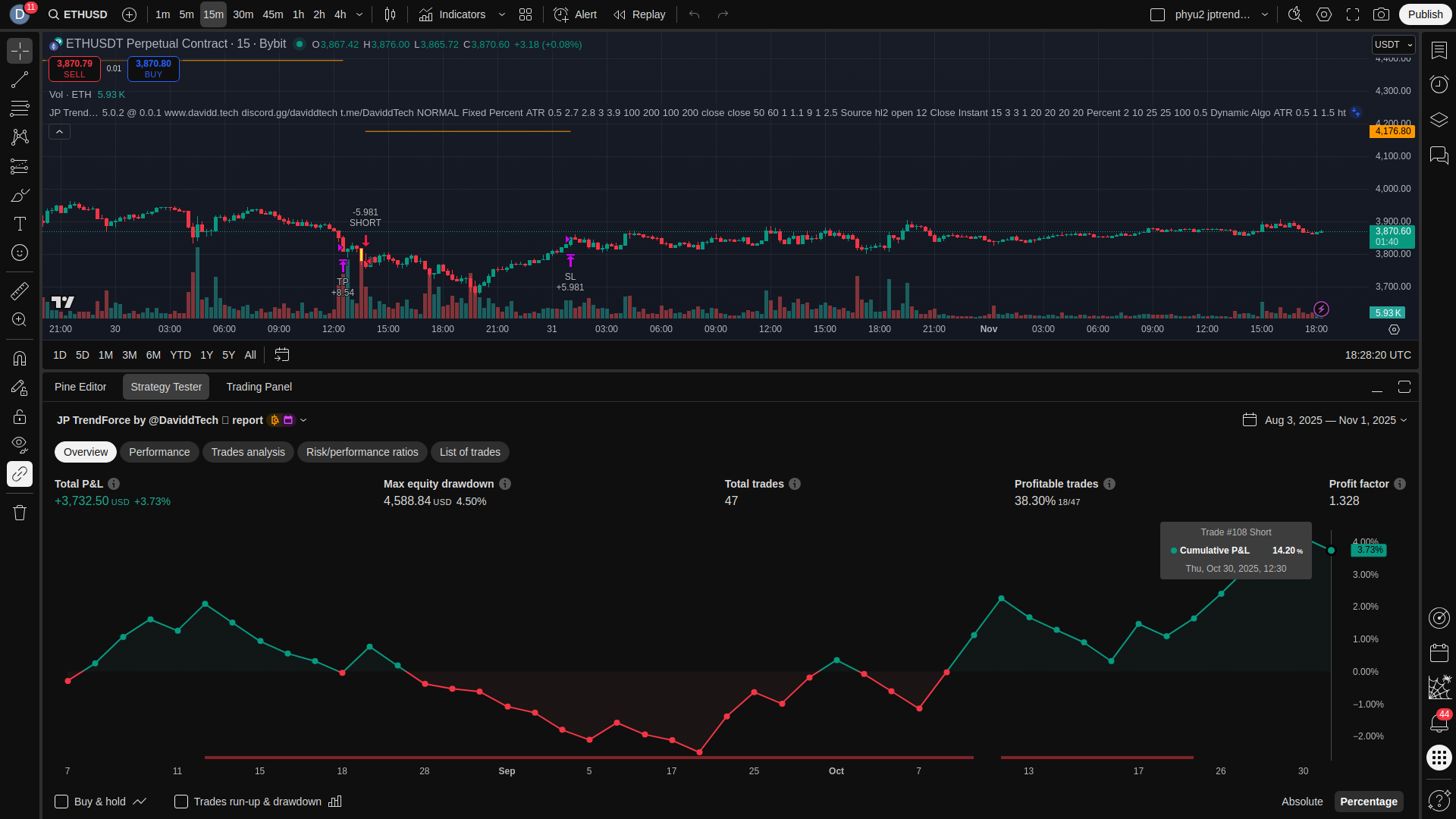Open the alerts clock panel icon
Viewport: 1456px width, 819px height.
coord(1439,83)
